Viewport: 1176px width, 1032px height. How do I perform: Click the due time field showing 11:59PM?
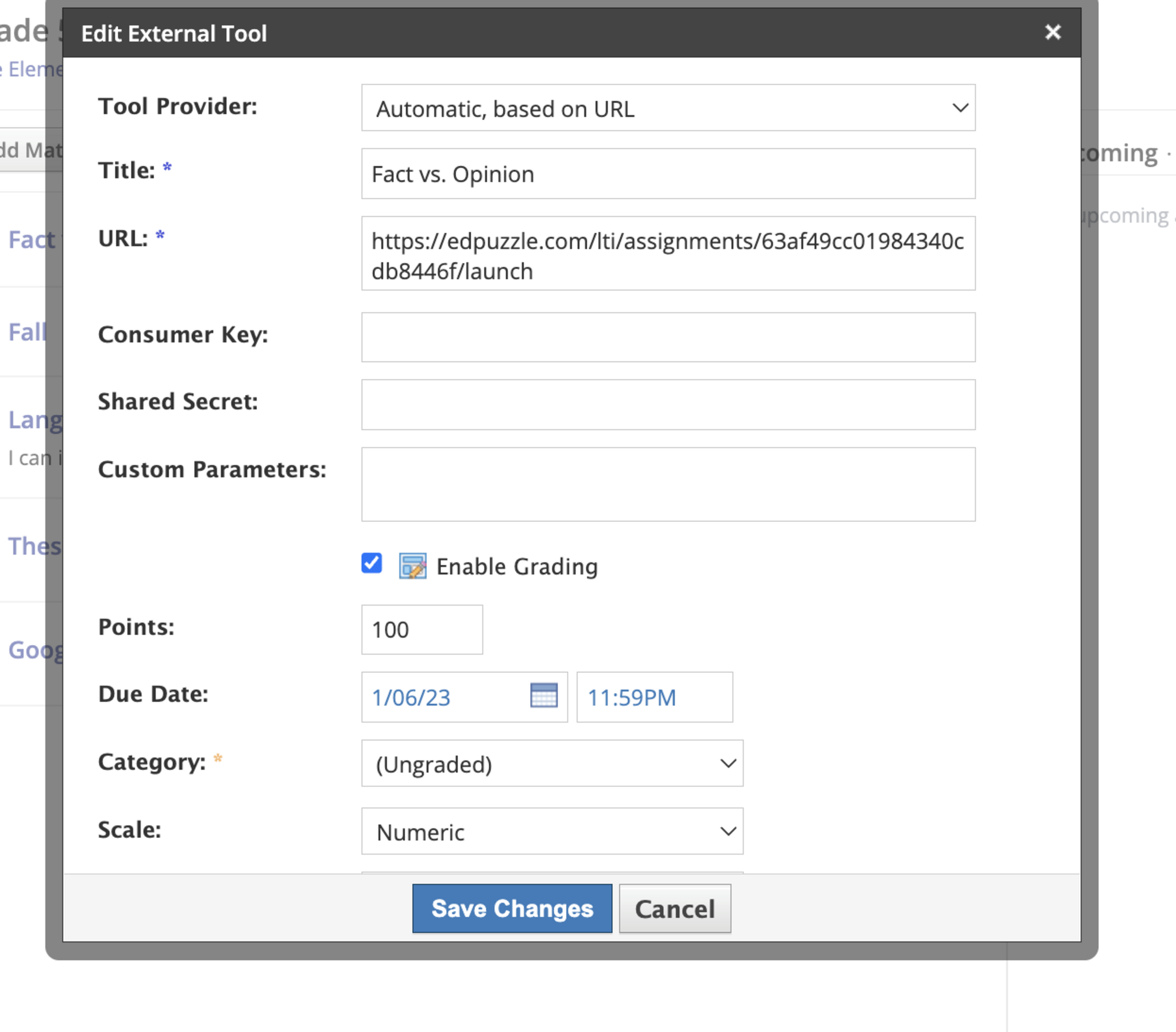click(x=653, y=697)
